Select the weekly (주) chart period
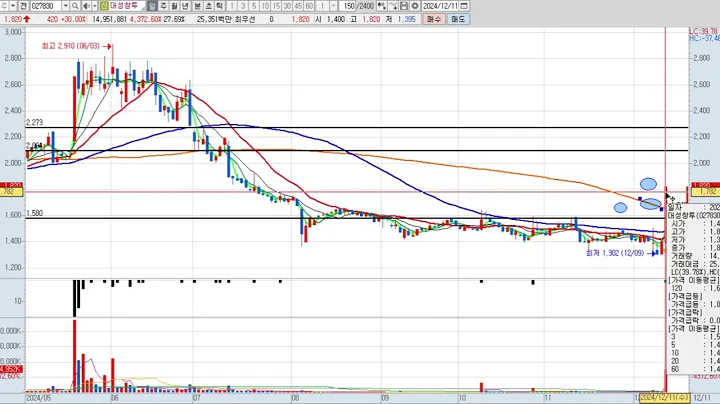 163,6
